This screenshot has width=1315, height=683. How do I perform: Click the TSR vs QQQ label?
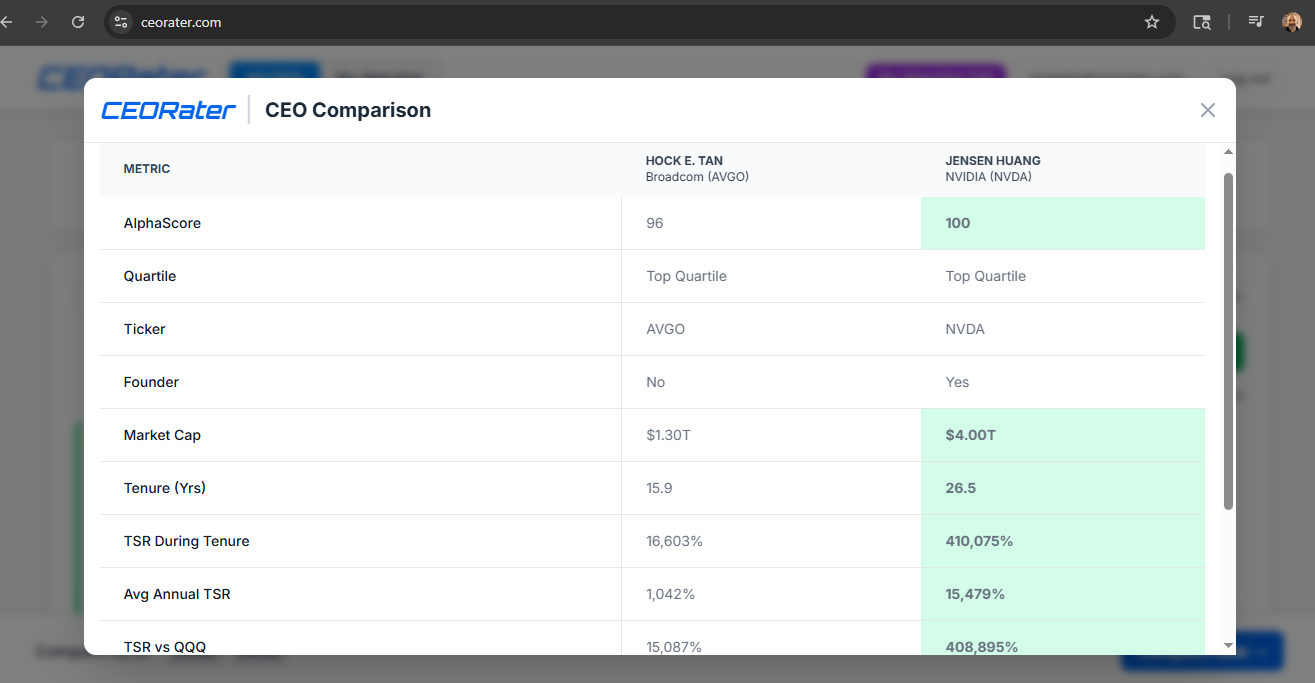click(x=165, y=647)
